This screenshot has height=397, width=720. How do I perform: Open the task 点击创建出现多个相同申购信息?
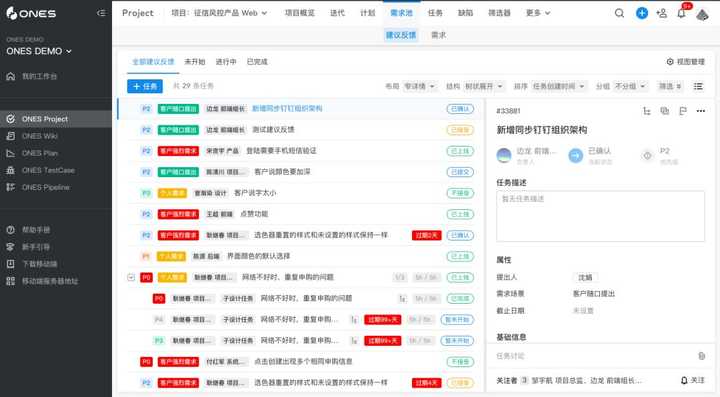pos(304,362)
